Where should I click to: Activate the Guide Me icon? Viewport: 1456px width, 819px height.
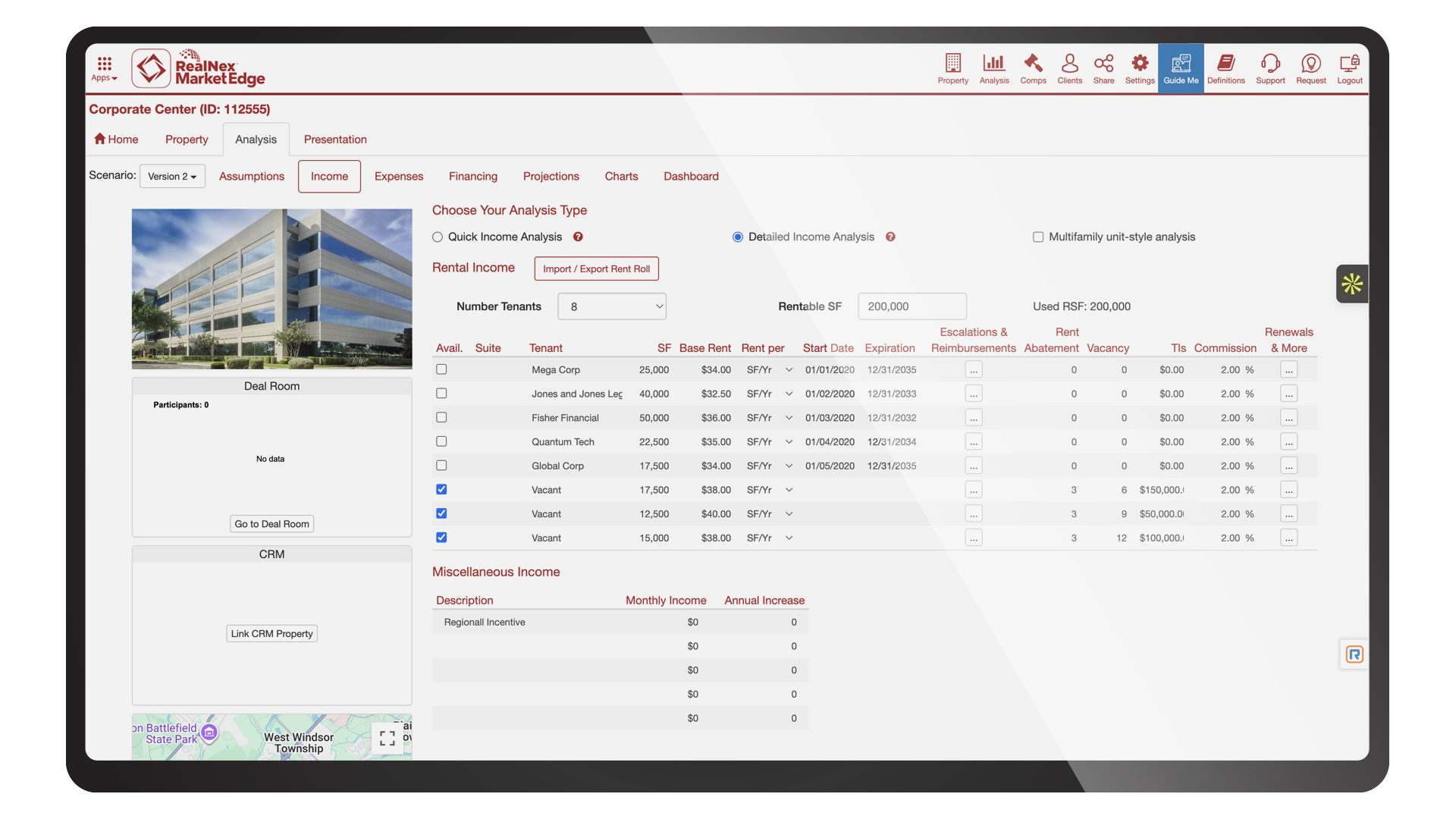(1181, 68)
